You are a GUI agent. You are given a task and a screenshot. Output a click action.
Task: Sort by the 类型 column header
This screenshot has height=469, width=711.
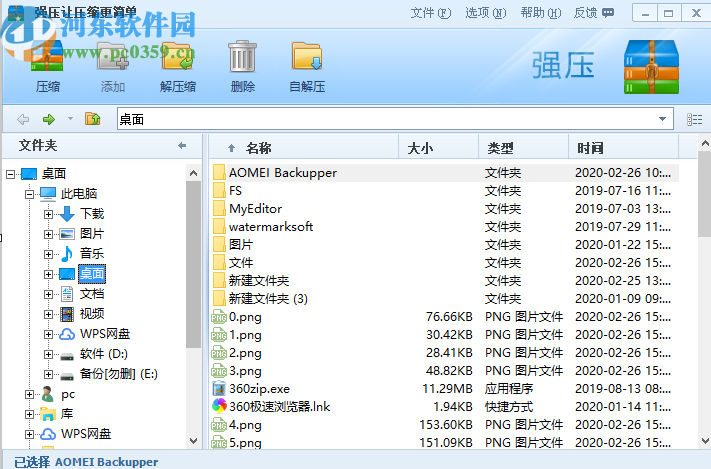[x=523, y=147]
